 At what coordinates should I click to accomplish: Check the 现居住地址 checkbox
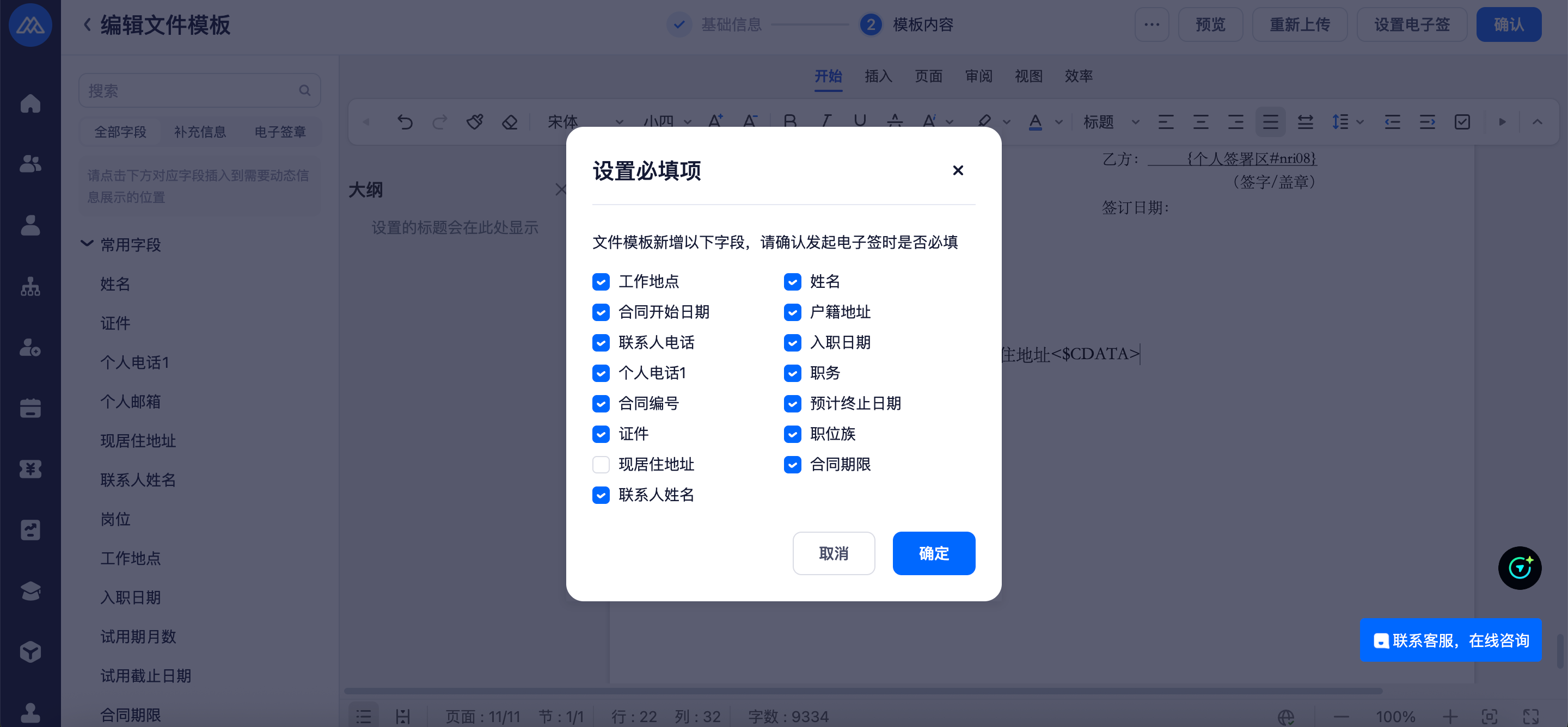point(601,464)
